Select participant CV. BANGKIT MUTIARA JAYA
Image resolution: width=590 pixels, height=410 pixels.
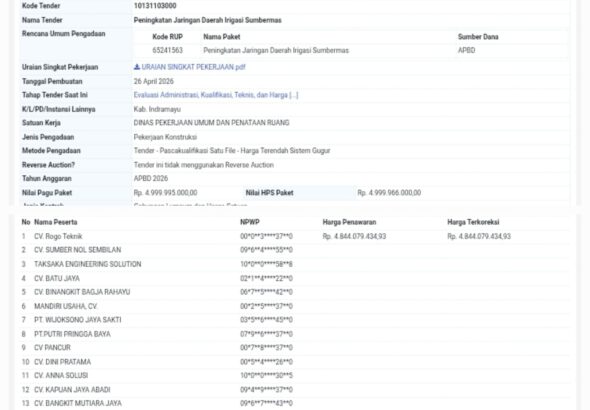pos(78,403)
